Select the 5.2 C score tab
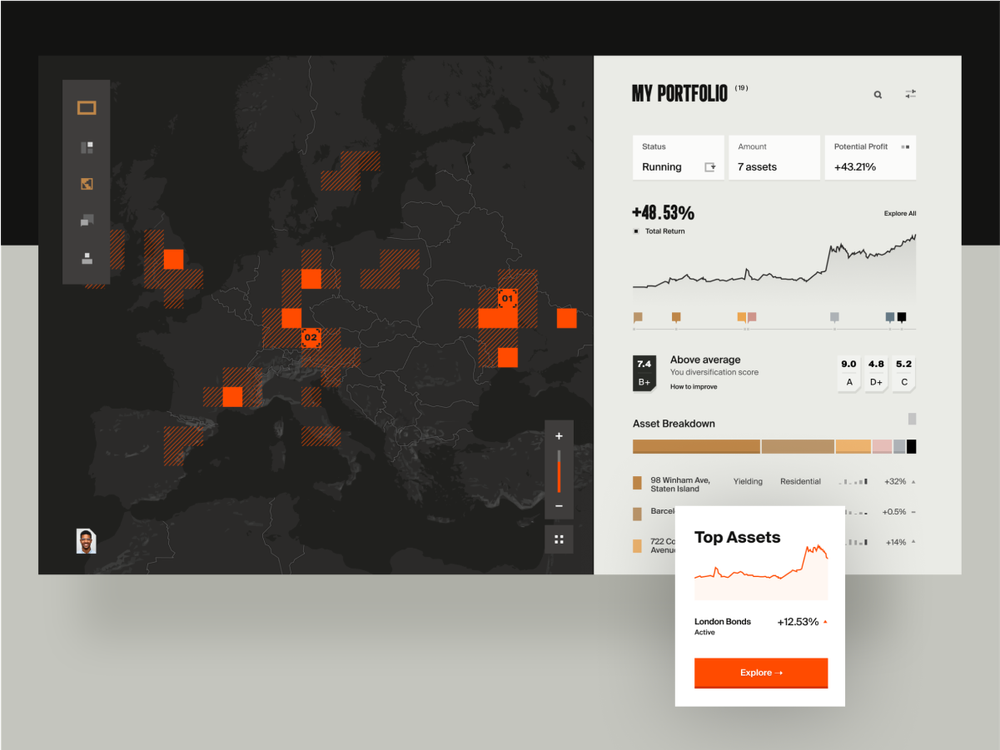Image resolution: width=1000 pixels, height=750 pixels. point(903,372)
